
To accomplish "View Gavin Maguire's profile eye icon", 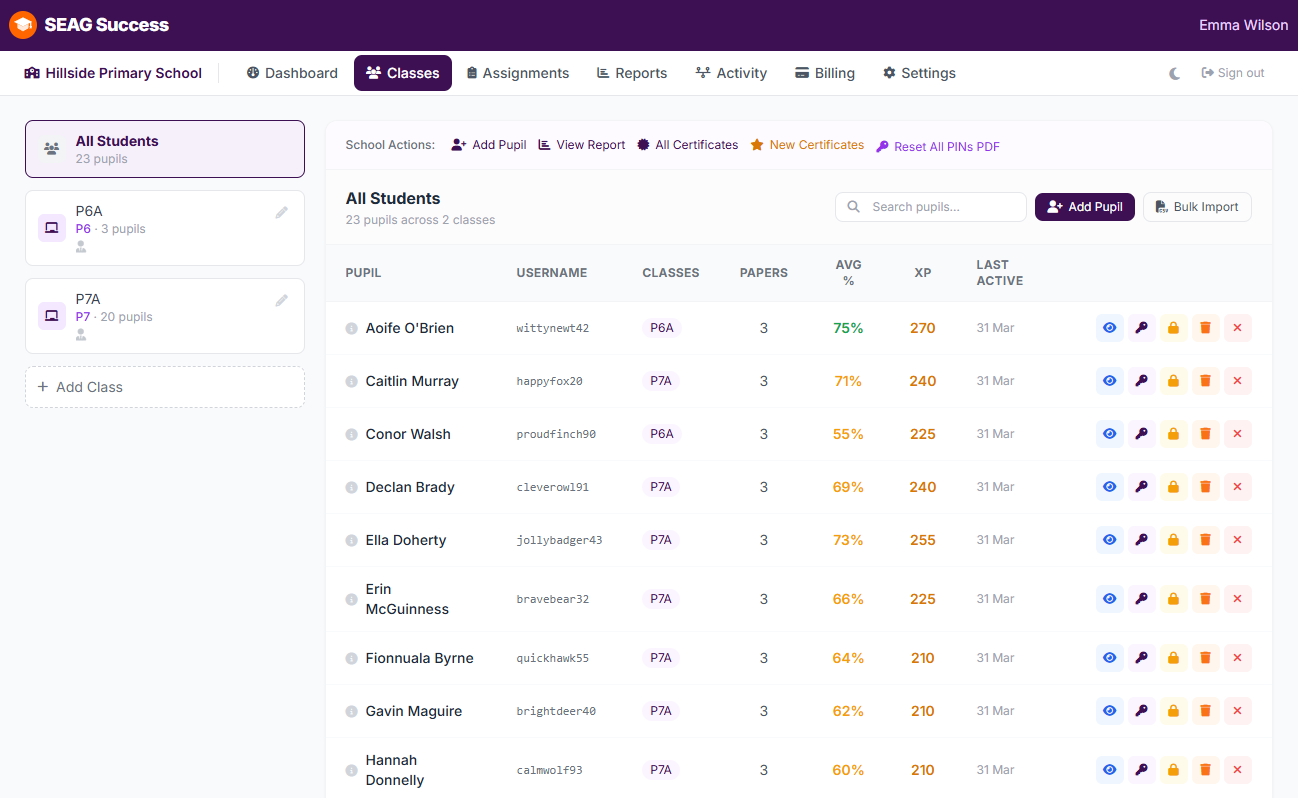I will tap(1110, 711).
